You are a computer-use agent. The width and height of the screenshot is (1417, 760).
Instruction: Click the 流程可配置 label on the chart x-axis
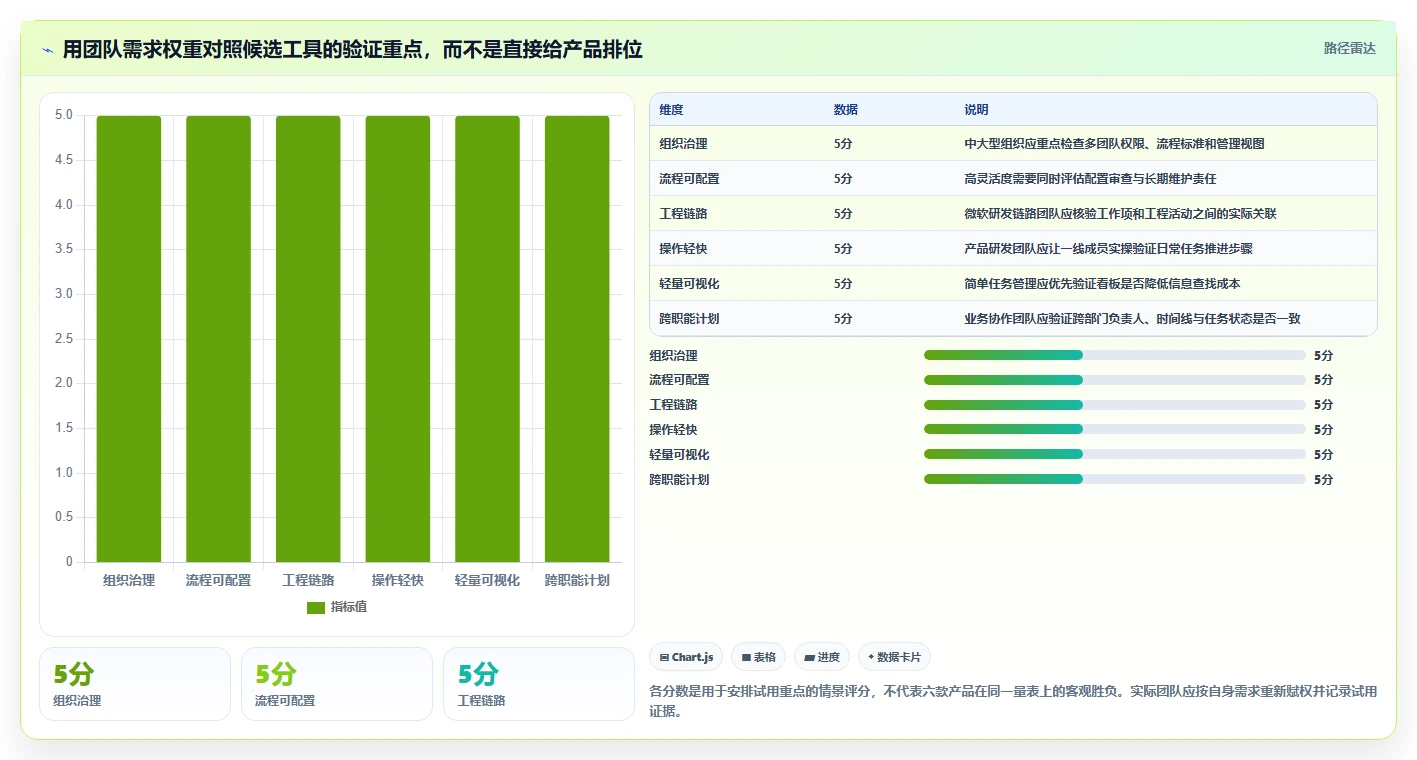tap(218, 580)
